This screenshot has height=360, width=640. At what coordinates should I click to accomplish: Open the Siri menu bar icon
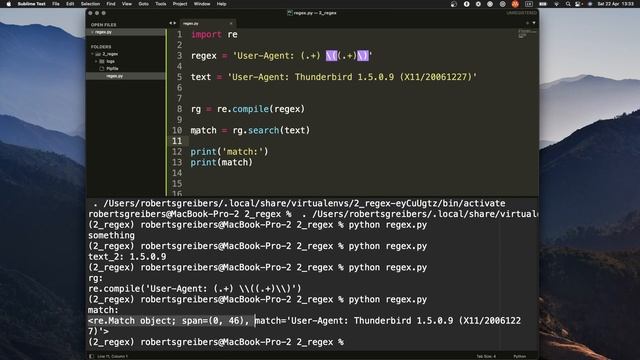point(590,4)
